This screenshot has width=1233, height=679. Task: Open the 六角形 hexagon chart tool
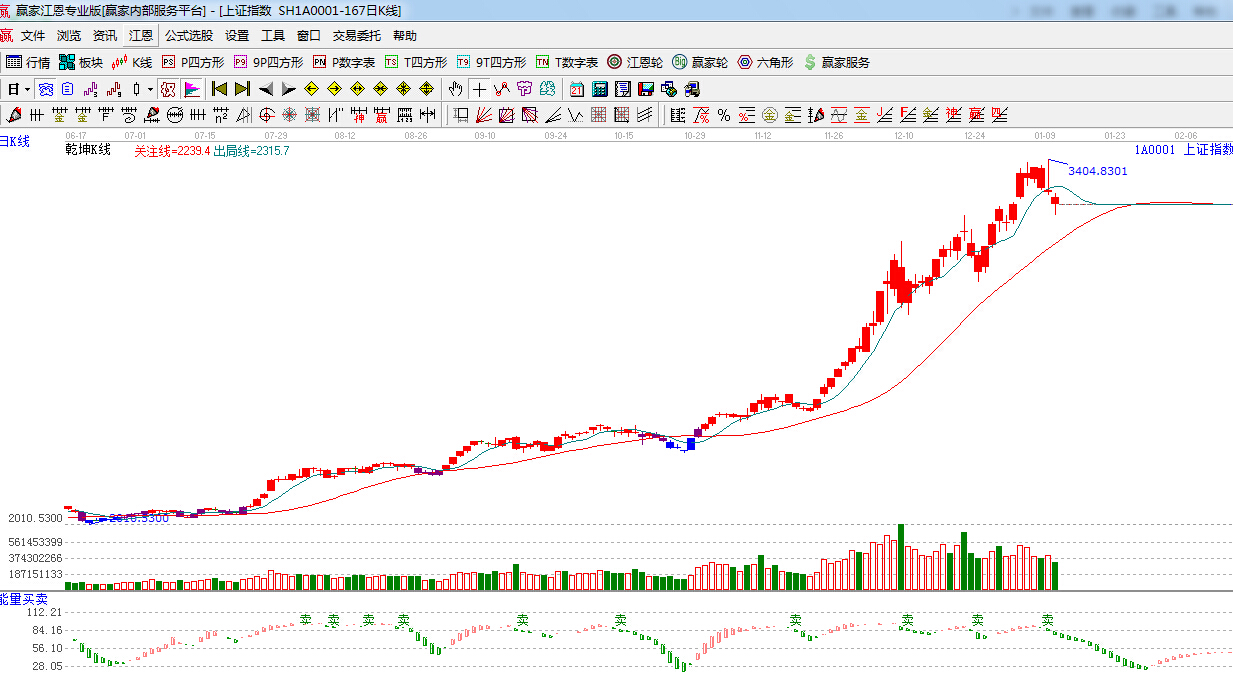(765, 62)
